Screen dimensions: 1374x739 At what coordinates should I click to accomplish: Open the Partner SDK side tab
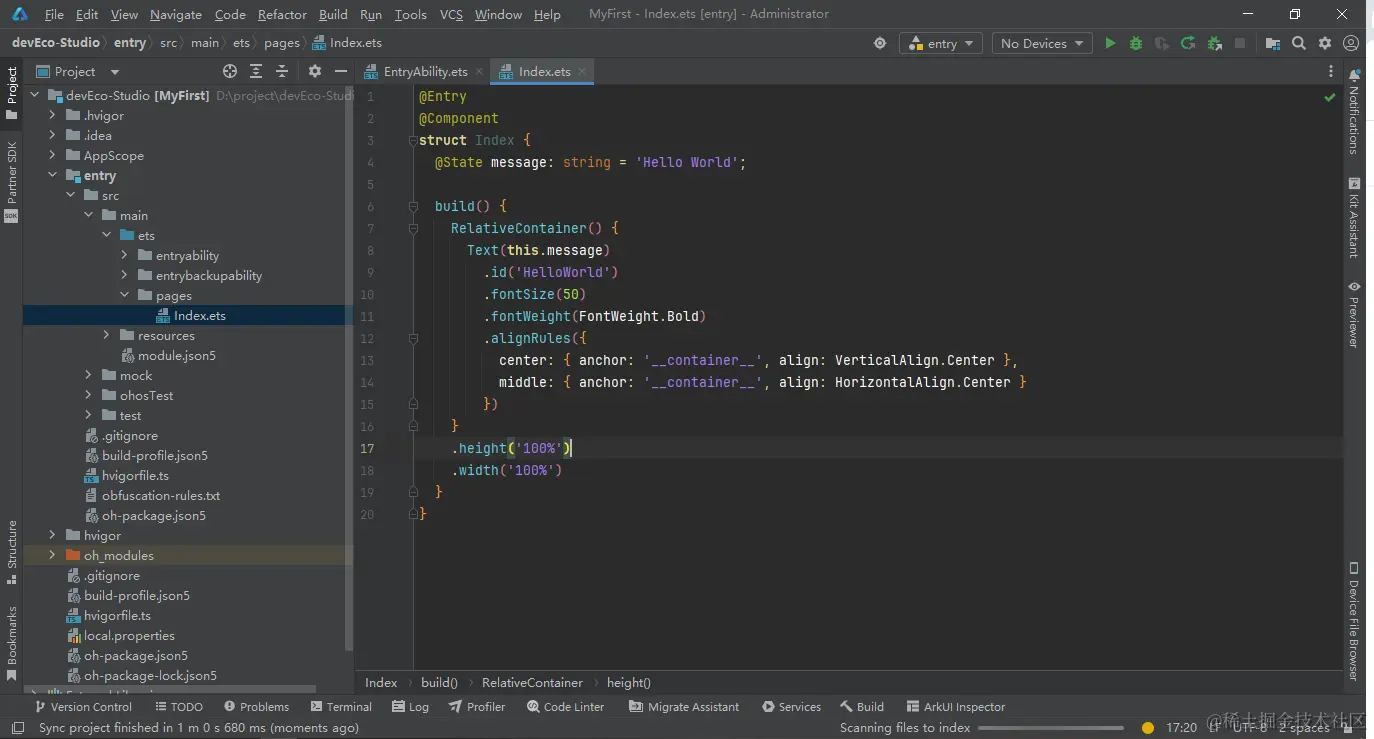pyautogui.click(x=12, y=181)
